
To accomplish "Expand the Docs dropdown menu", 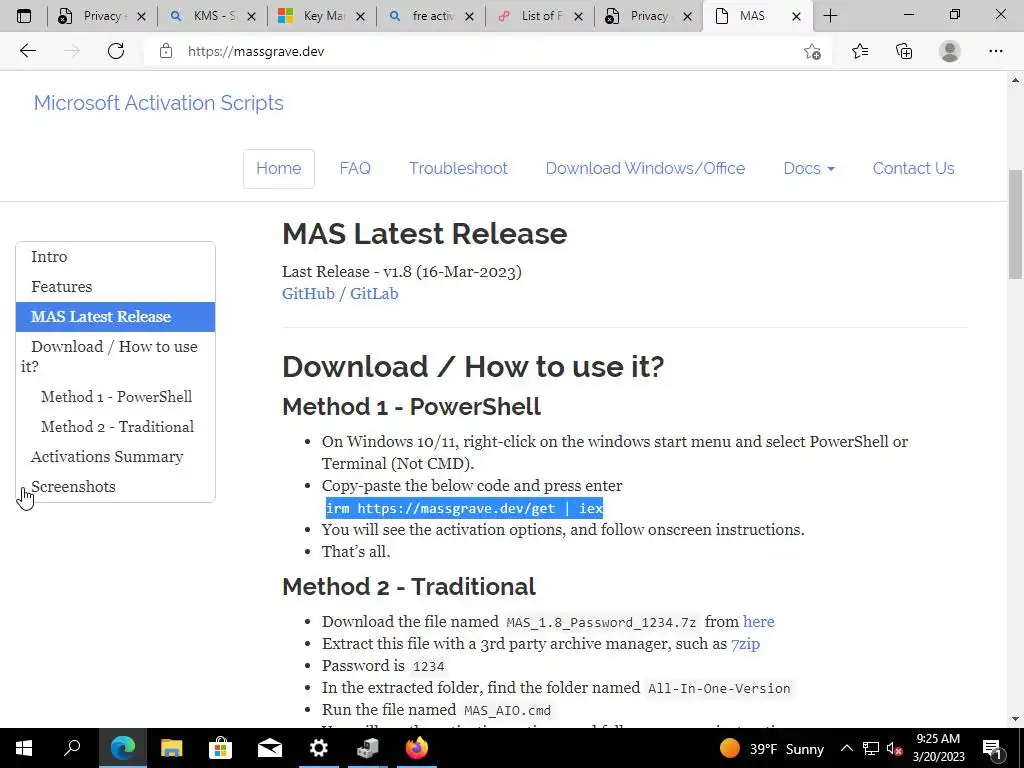I will coord(808,168).
